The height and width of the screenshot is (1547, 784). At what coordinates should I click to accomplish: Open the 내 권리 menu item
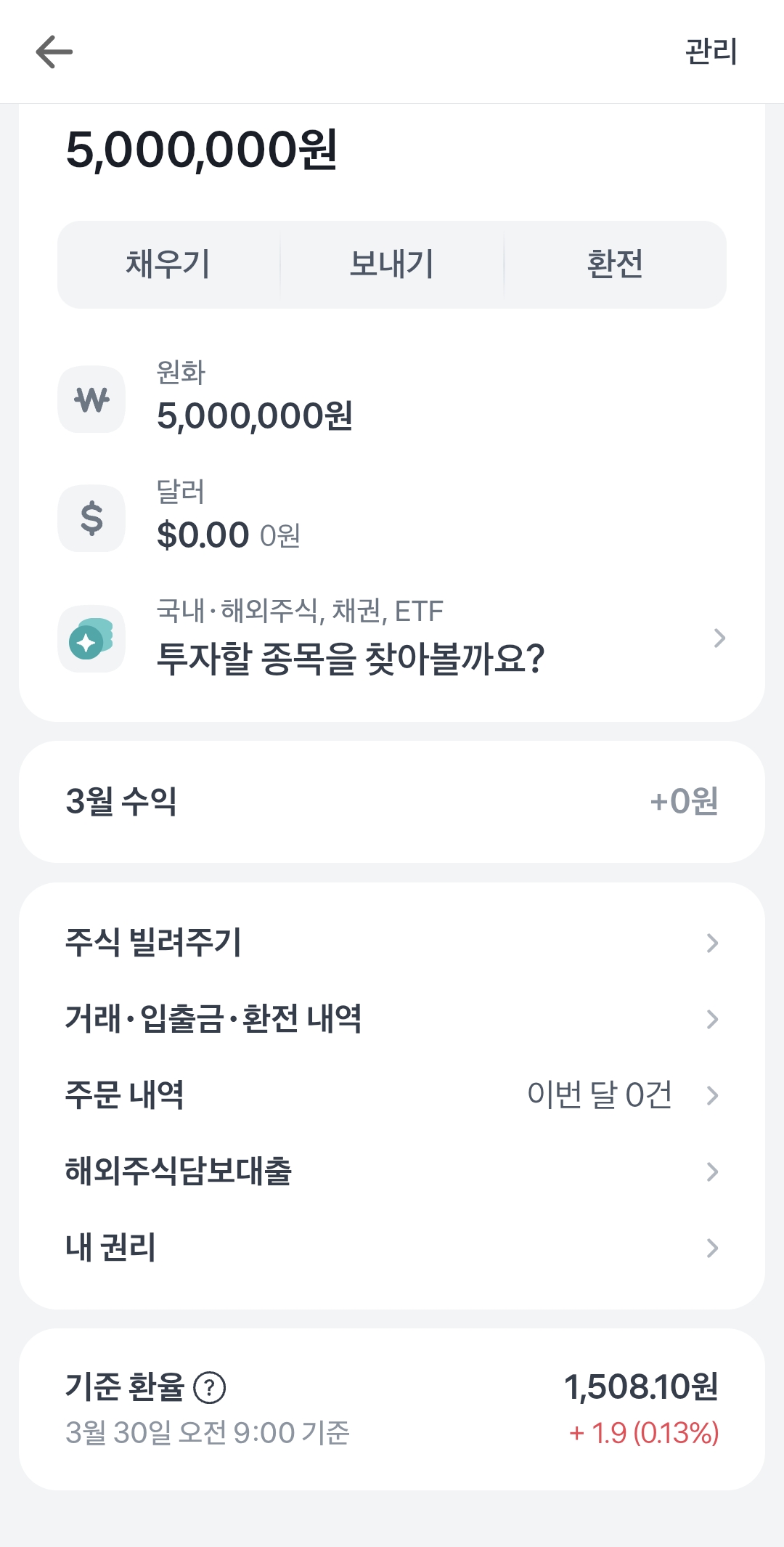click(x=111, y=1248)
